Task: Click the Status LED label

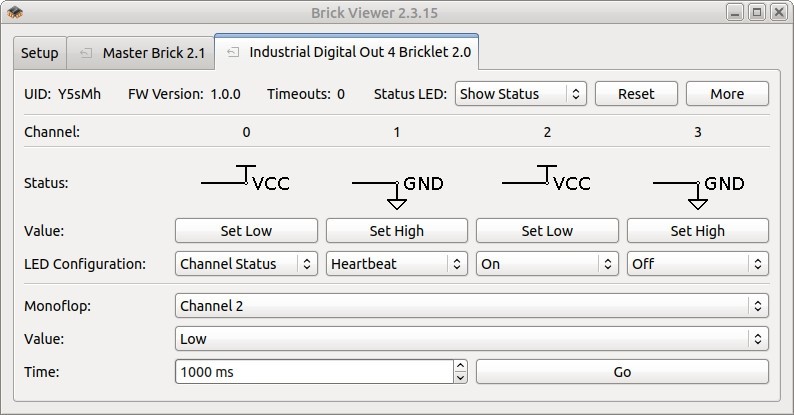Action: pos(410,94)
